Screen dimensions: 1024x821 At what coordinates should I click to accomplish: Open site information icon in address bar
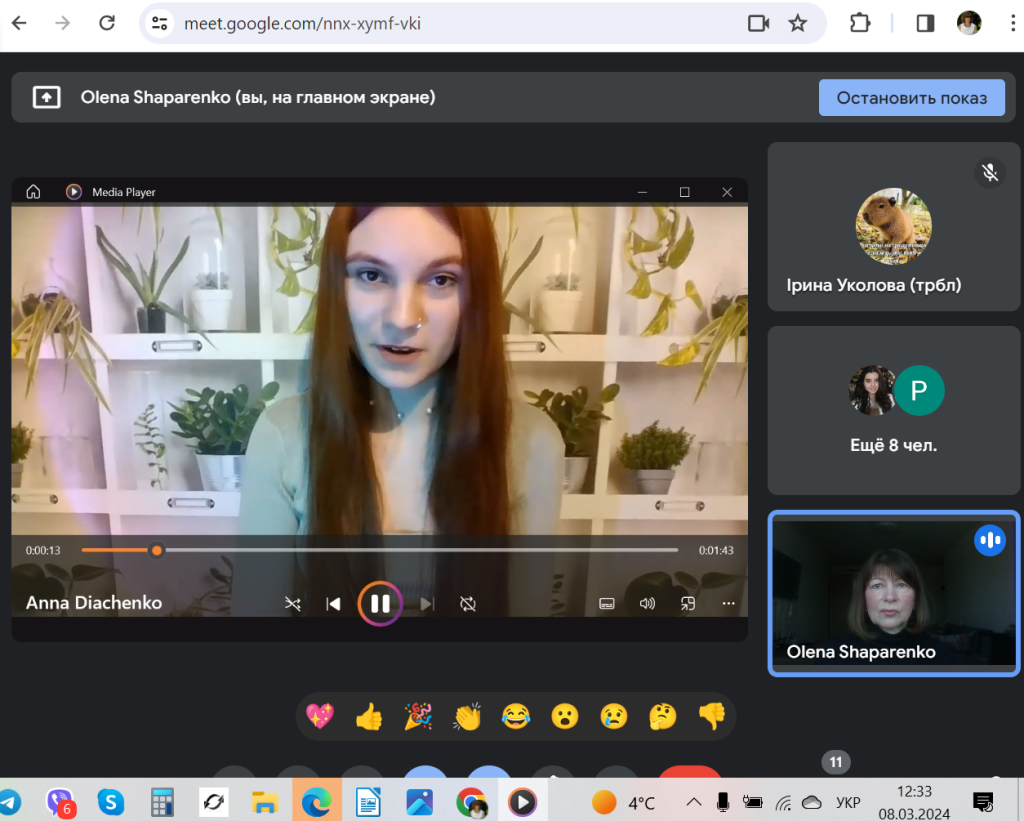coord(159,24)
